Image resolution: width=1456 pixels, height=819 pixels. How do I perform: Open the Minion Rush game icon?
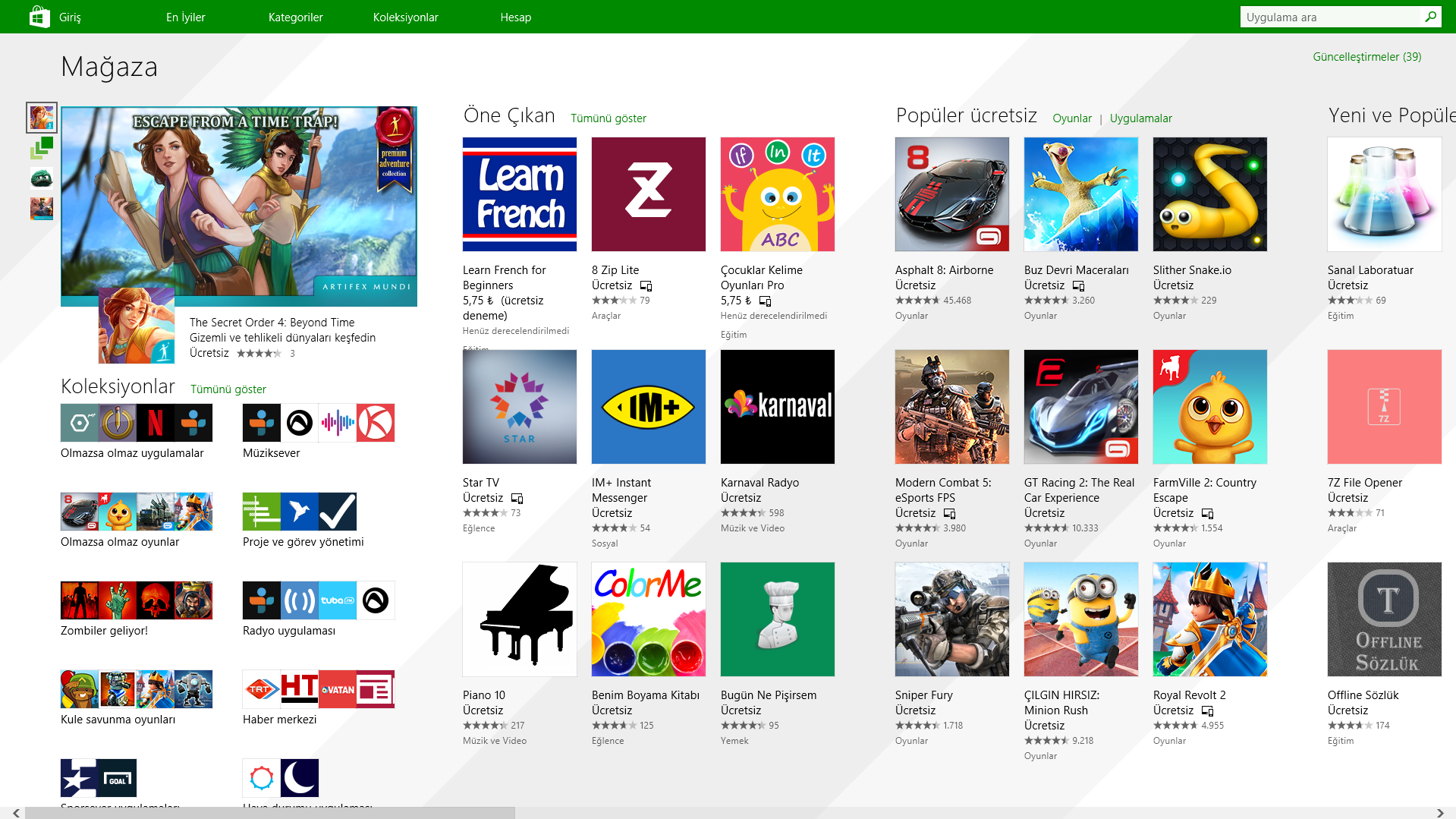1081,619
